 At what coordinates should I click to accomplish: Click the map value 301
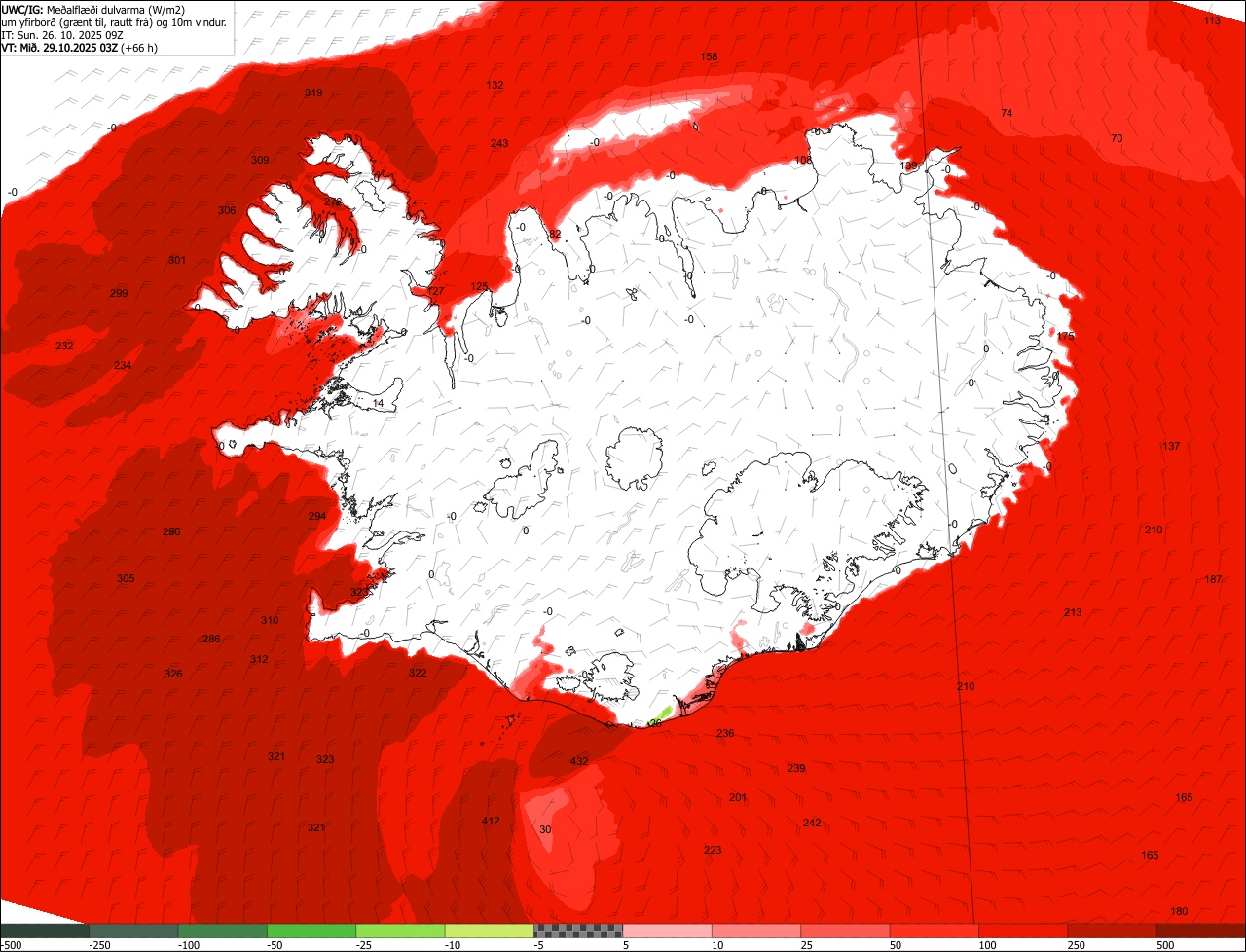click(177, 261)
